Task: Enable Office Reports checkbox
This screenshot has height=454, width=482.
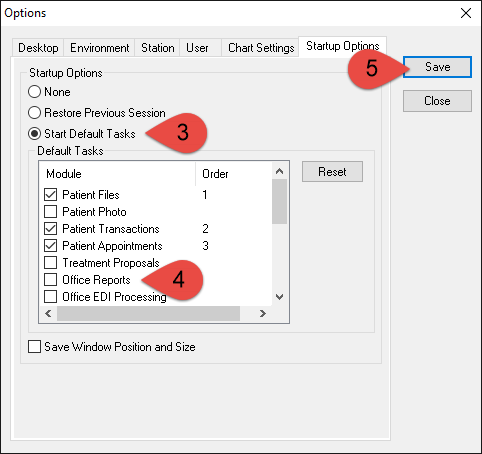Action: point(50,280)
